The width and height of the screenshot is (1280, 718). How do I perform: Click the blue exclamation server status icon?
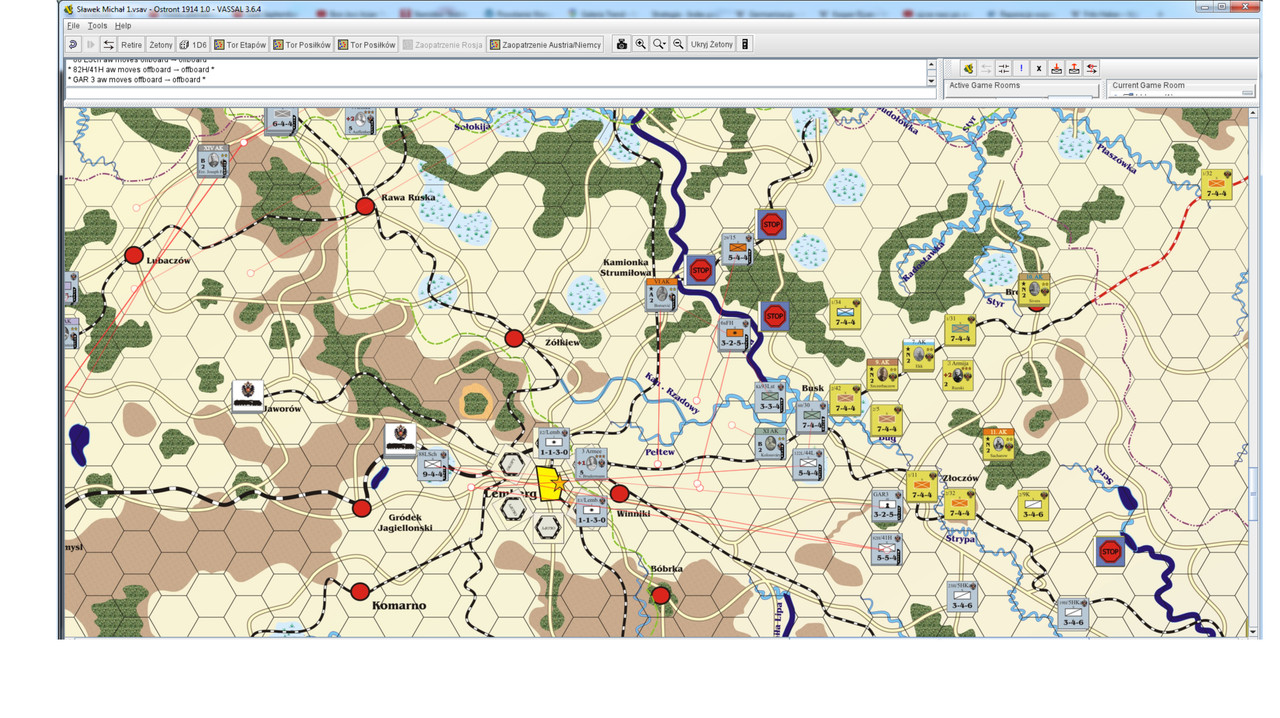point(1021,68)
